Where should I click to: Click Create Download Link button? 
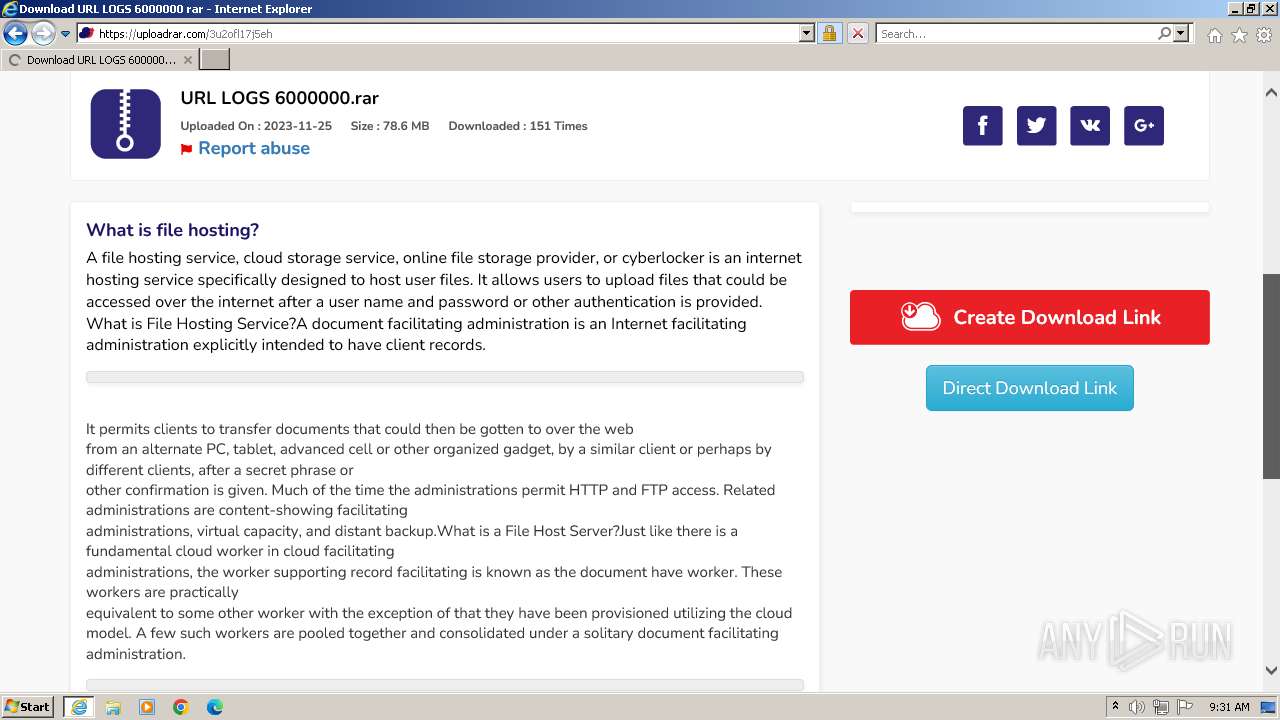[x=1030, y=317]
